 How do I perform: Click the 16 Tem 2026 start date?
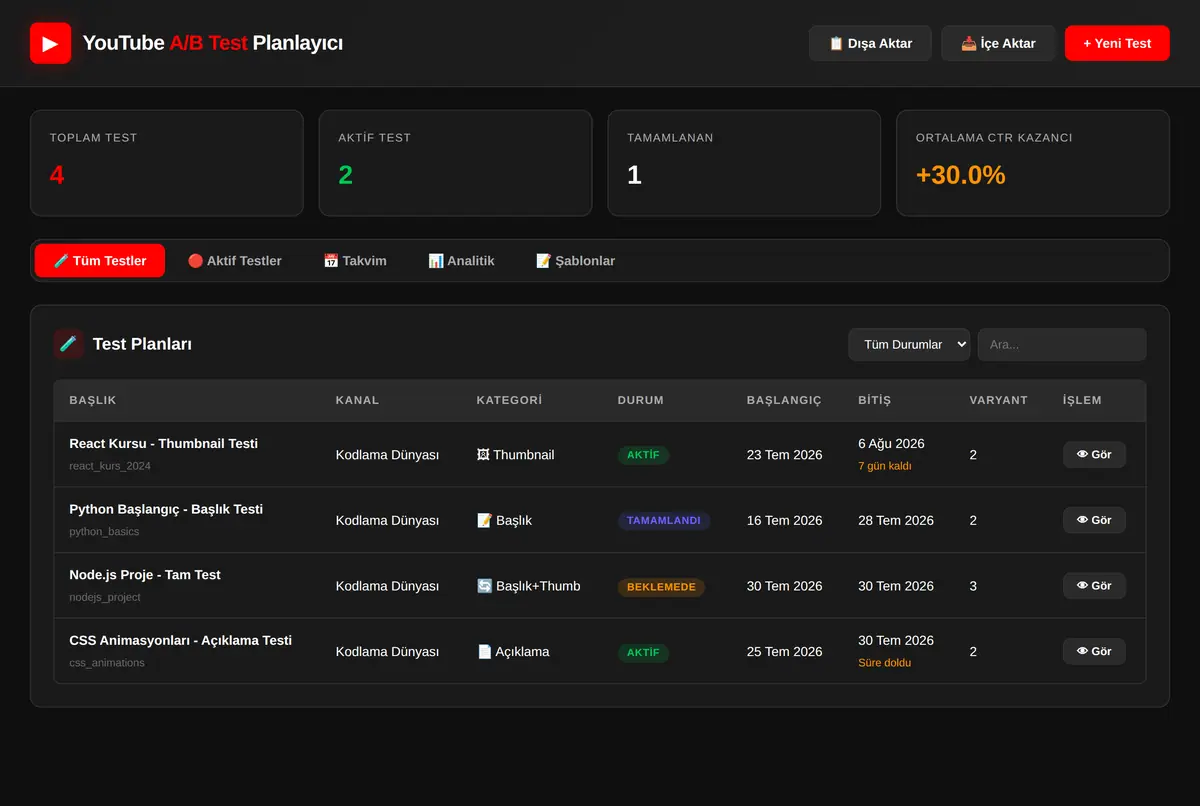(785, 520)
